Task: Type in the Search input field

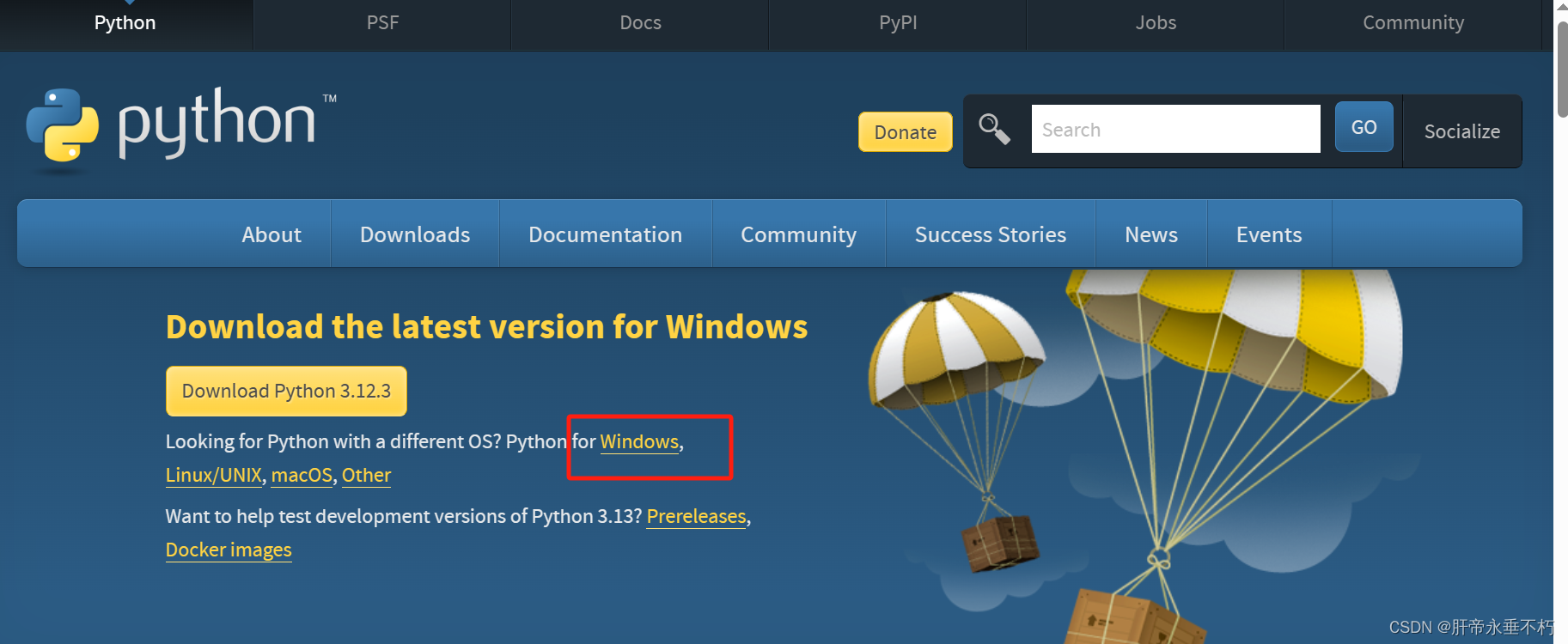Action: click(1174, 130)
